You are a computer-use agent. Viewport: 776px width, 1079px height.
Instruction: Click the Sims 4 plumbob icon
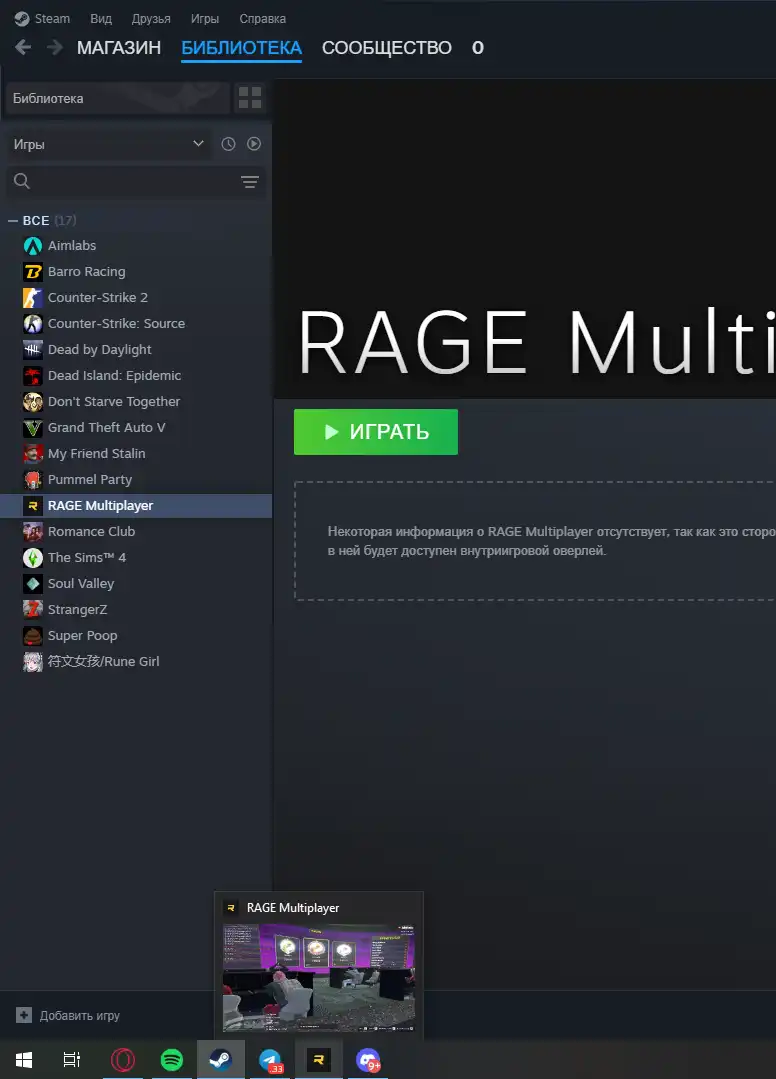coord(32,557)
